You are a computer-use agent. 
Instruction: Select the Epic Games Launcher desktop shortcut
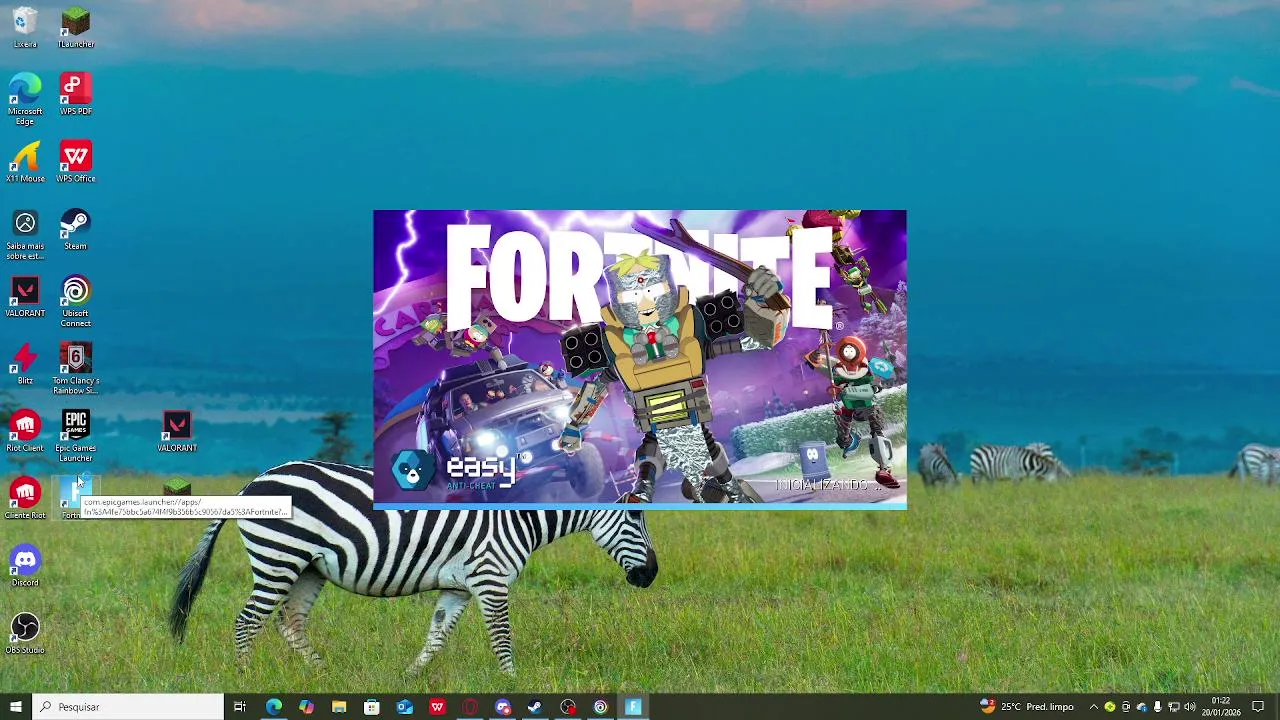click(76, 436)
